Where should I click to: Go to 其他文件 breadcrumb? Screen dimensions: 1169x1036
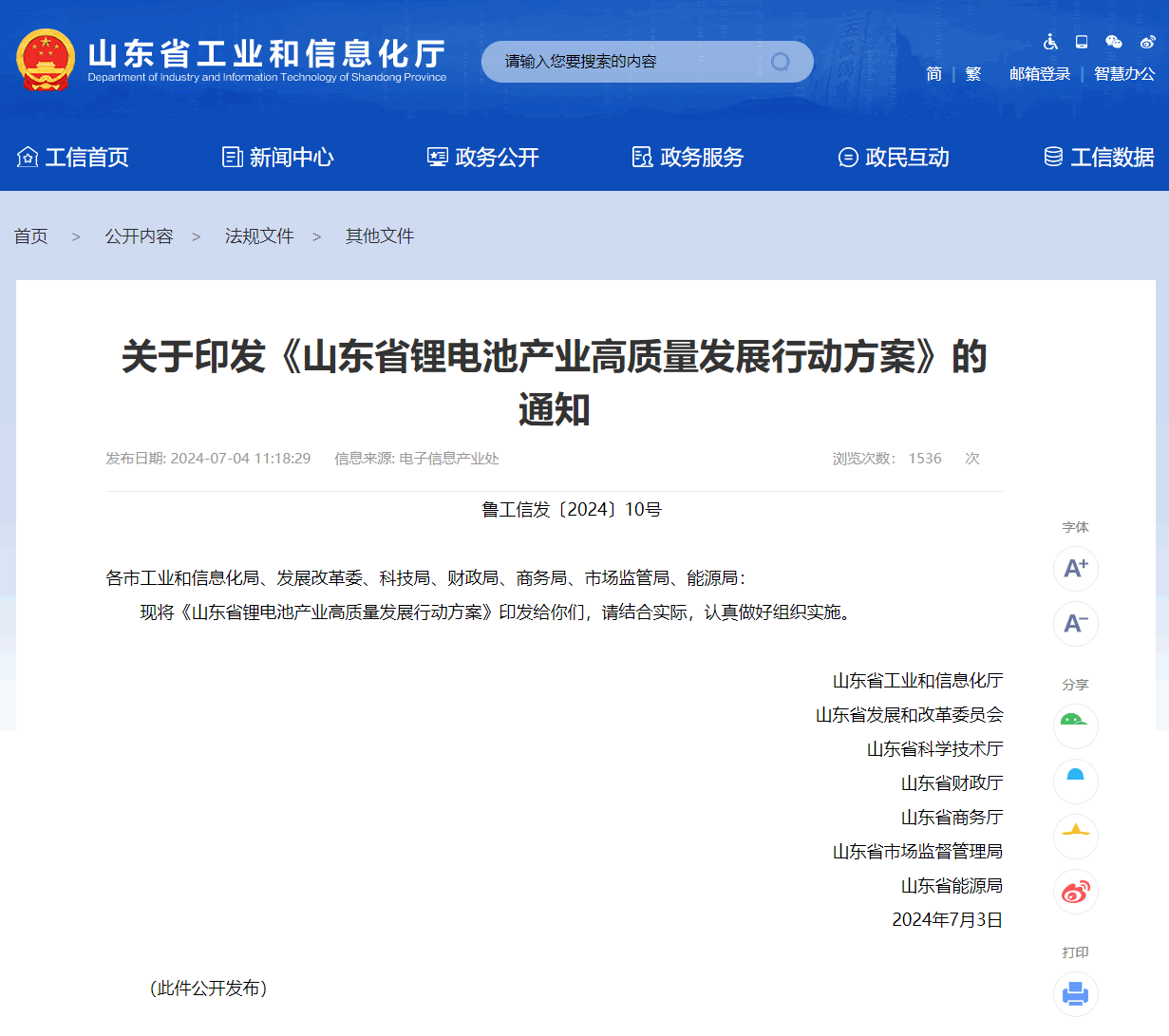tap(380, 236)
